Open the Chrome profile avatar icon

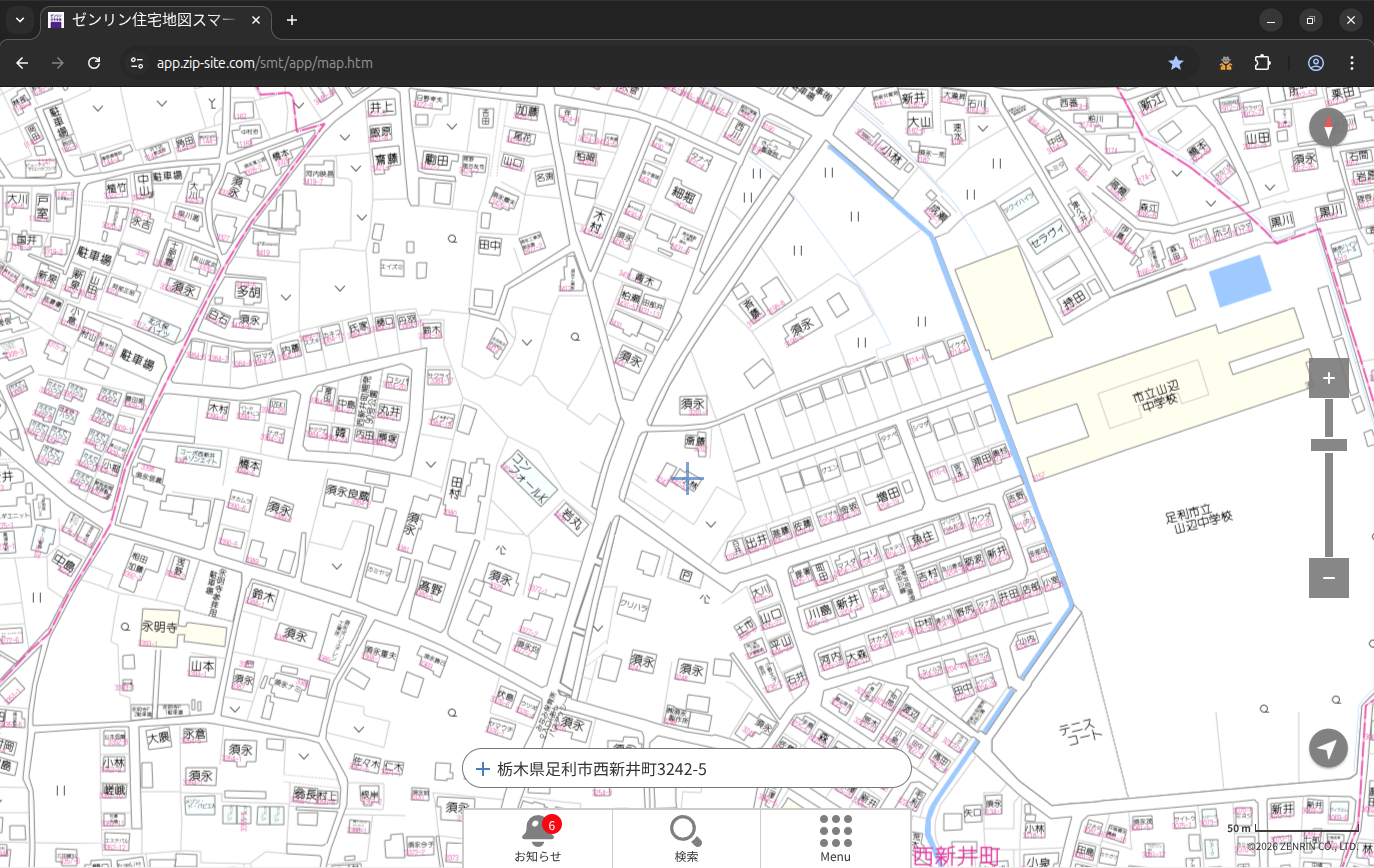pos(1315,63)
